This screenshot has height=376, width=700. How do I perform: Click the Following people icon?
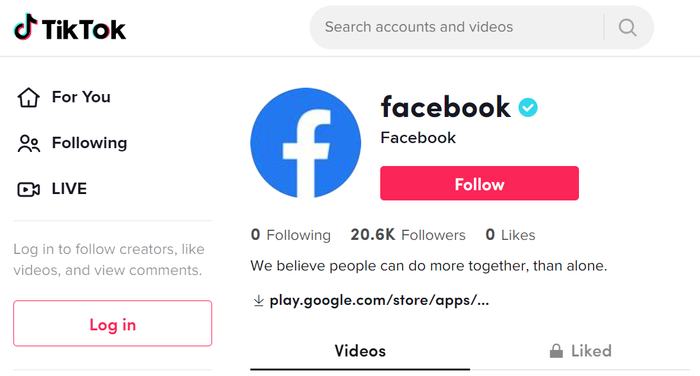click(x=29, y=143)
